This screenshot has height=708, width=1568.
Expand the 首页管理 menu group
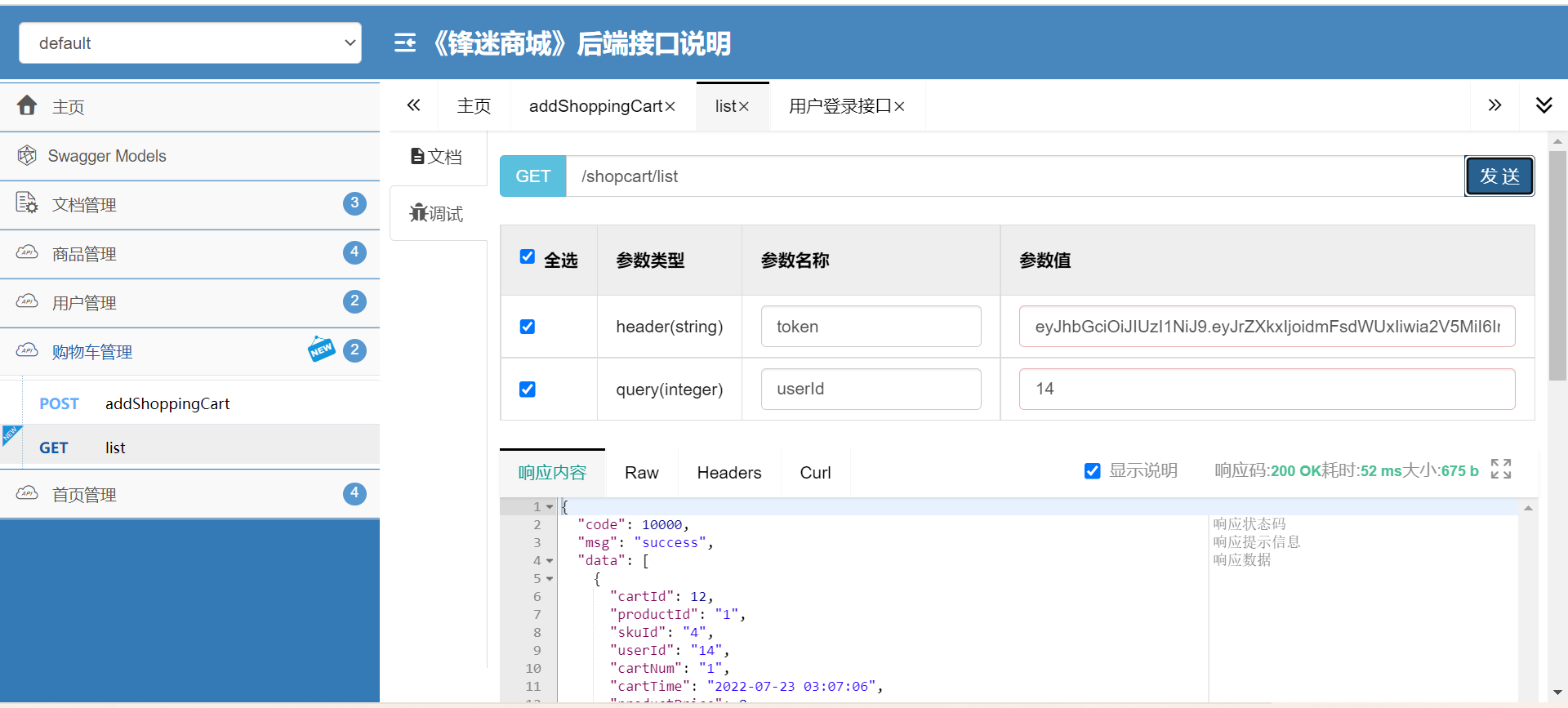(x=189, y=494)
